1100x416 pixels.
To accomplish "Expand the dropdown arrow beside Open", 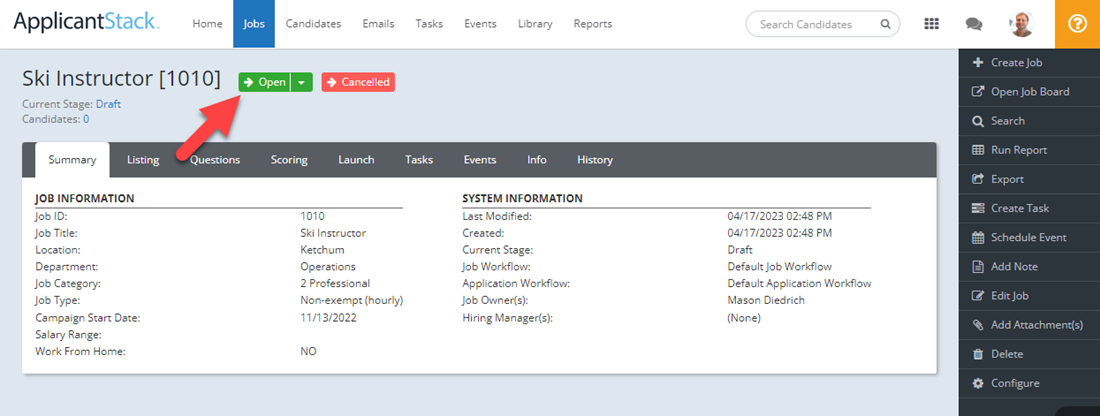I will (302, 82).
